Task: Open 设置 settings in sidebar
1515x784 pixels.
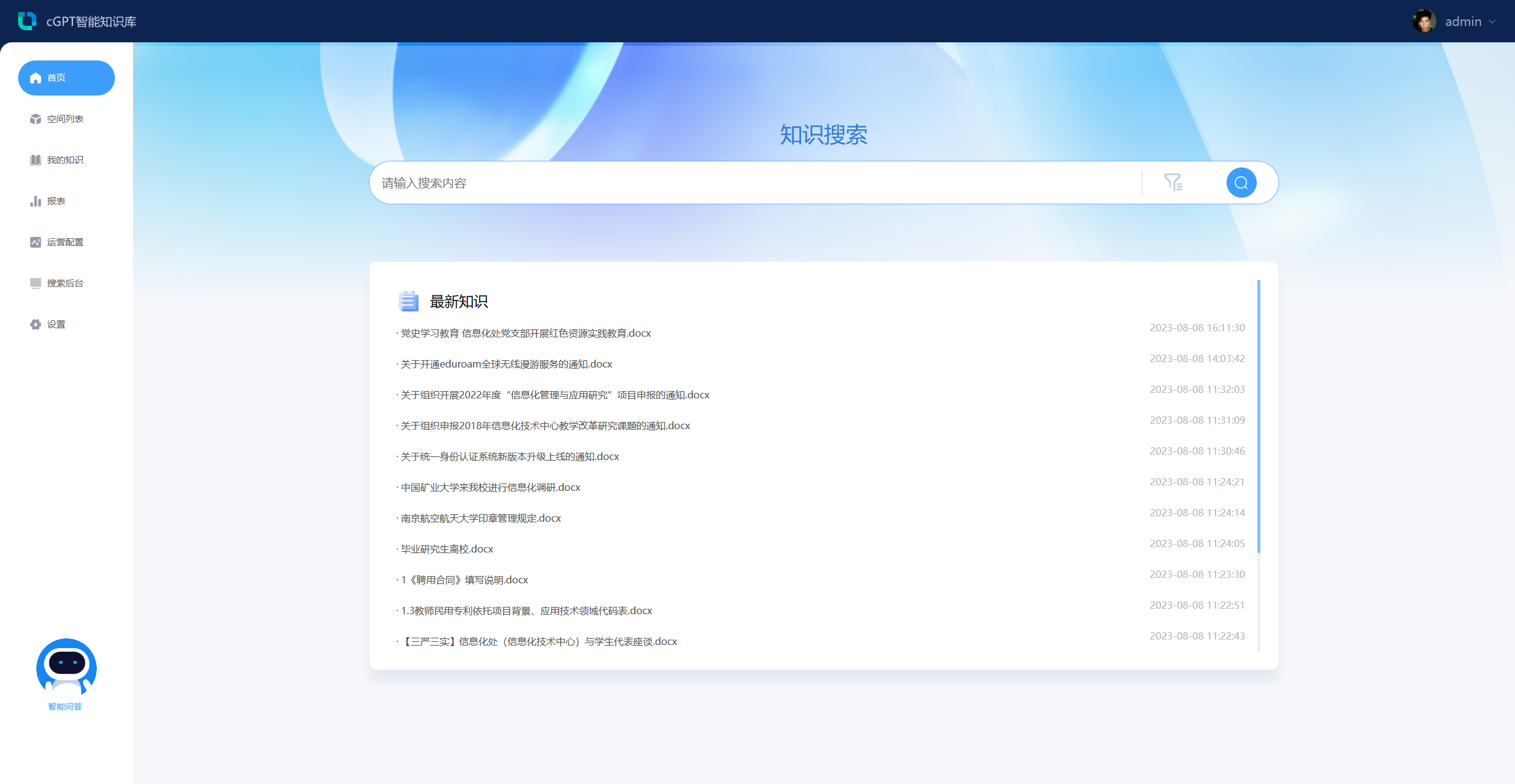Action: 56,325
